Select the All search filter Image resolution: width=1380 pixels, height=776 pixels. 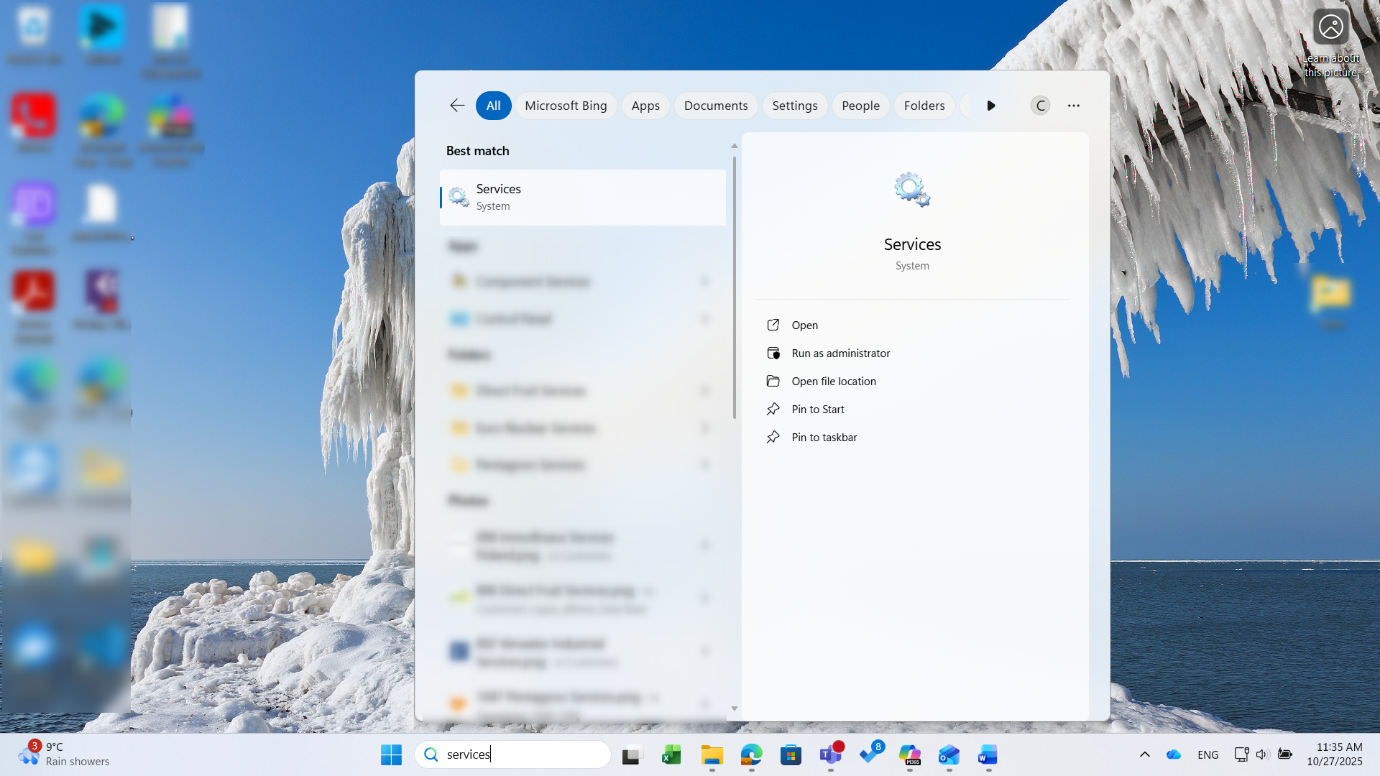point(493,105)
